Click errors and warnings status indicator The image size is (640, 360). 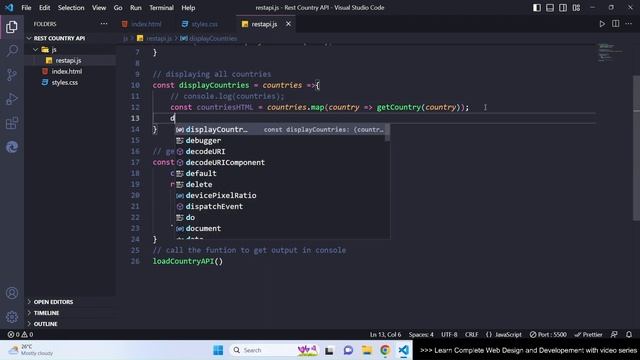click(x=20, y=335)
